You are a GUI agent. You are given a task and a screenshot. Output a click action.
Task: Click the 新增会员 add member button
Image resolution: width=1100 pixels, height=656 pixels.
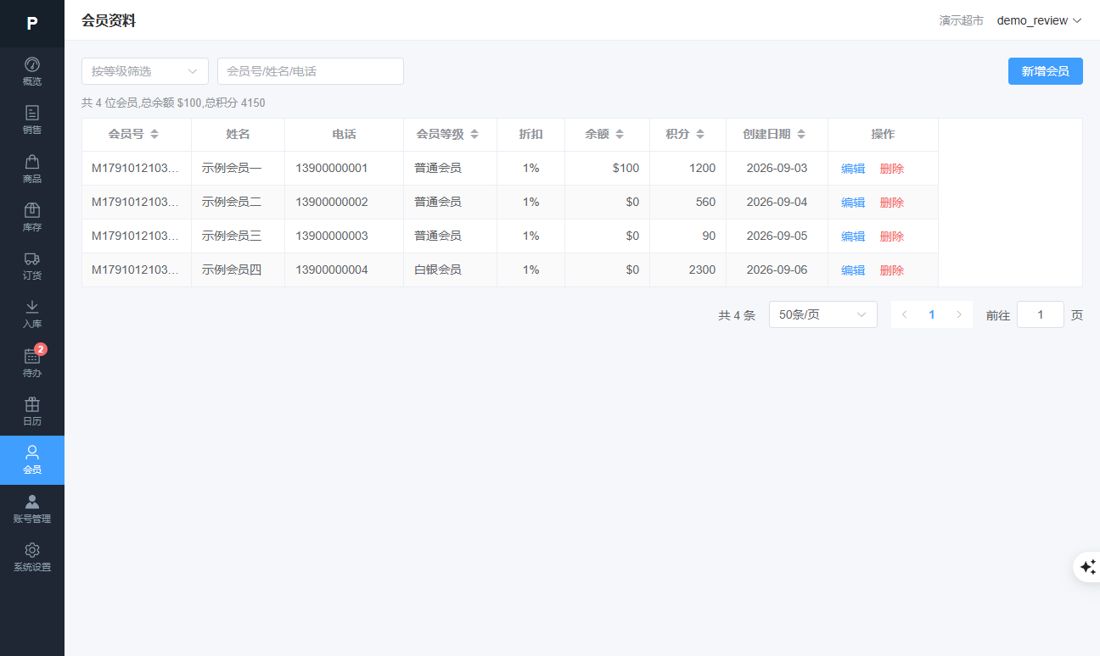point(1045,72)
